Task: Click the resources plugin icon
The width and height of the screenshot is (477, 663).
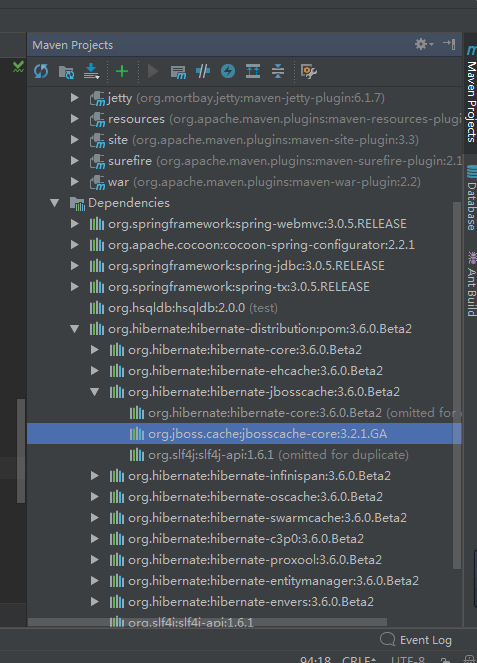Action: click(x=97, y=119)
